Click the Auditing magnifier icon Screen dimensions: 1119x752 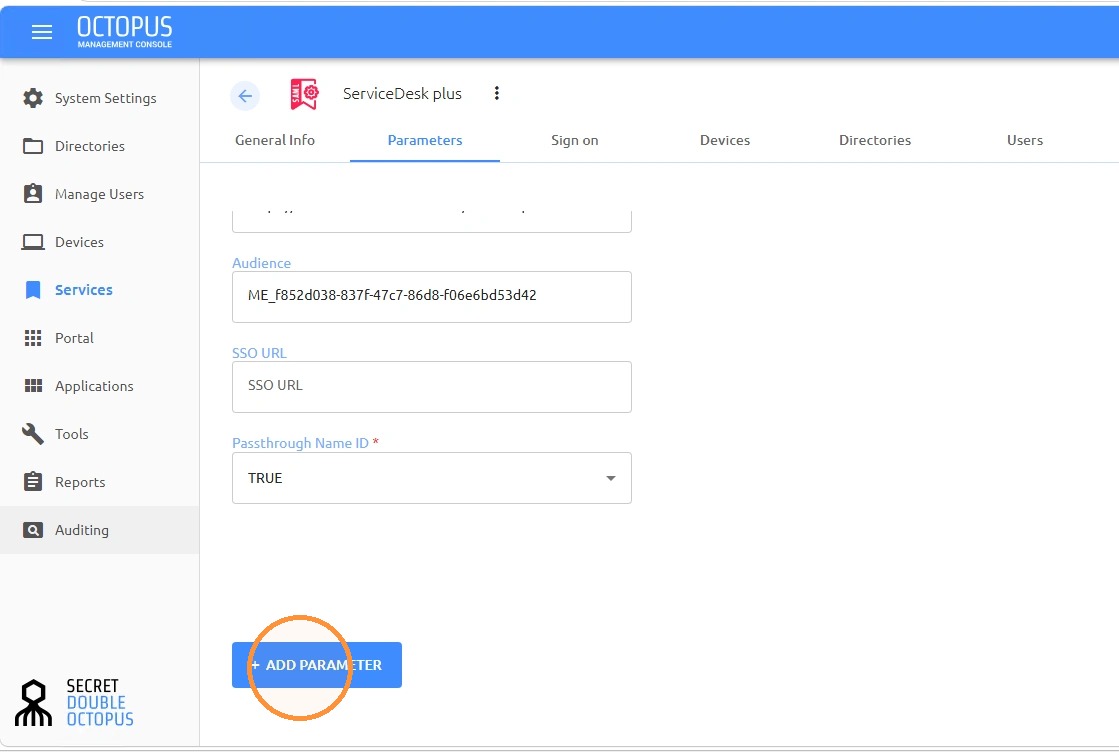[33, 530]
